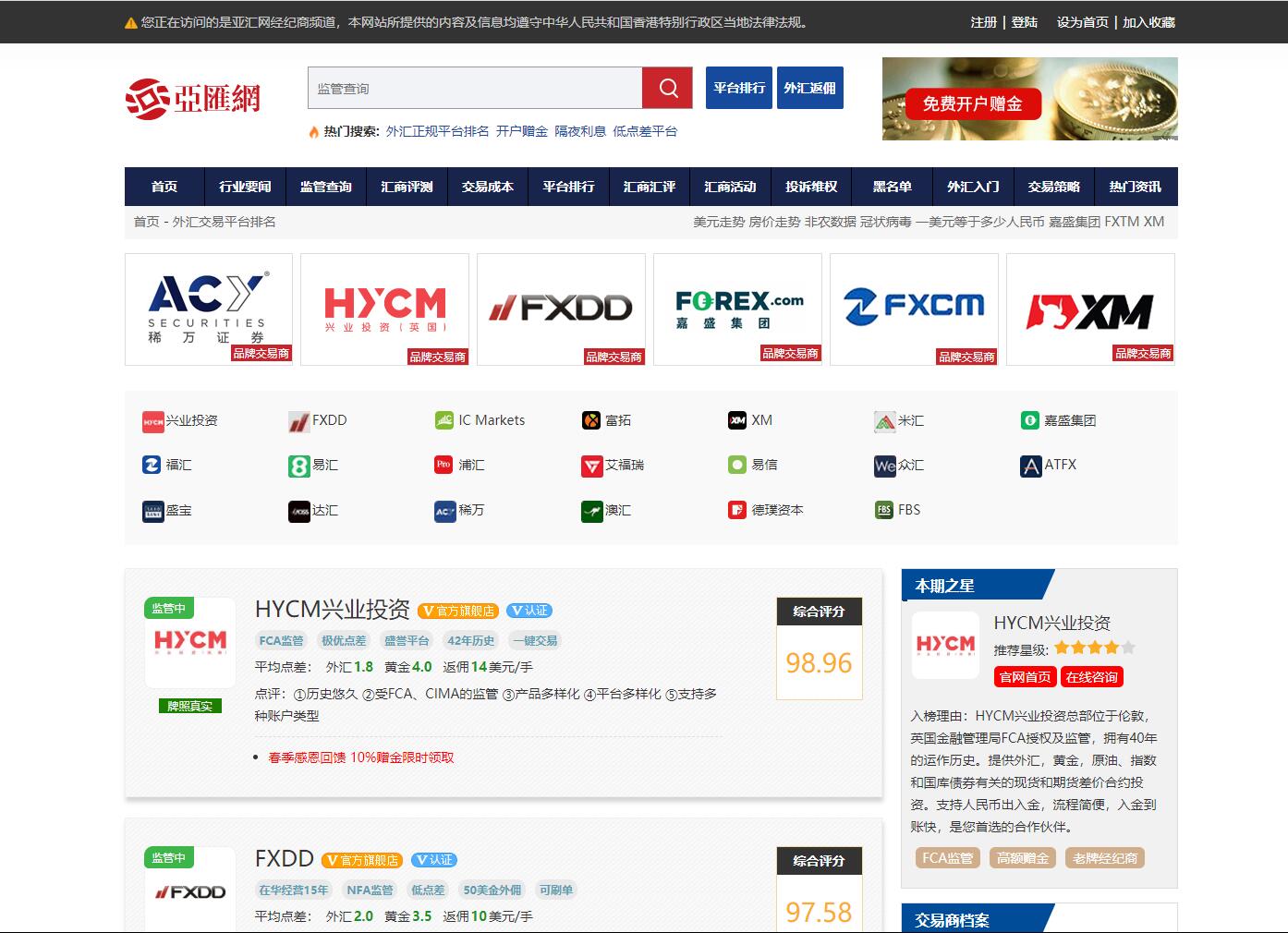The width and height of the screenshot is (1288, 933).
Task: Click 在线咨询 button for HYCM
Action: click(1091, 677)
